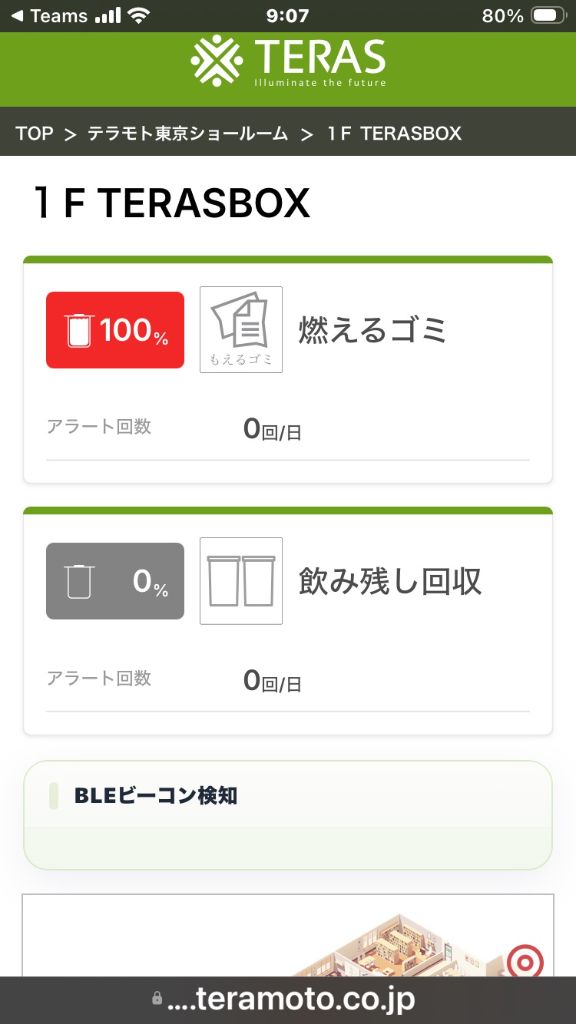
Task: Select アラート回数 row under 燃えるゴミ
Action: [x=288, y=429]
